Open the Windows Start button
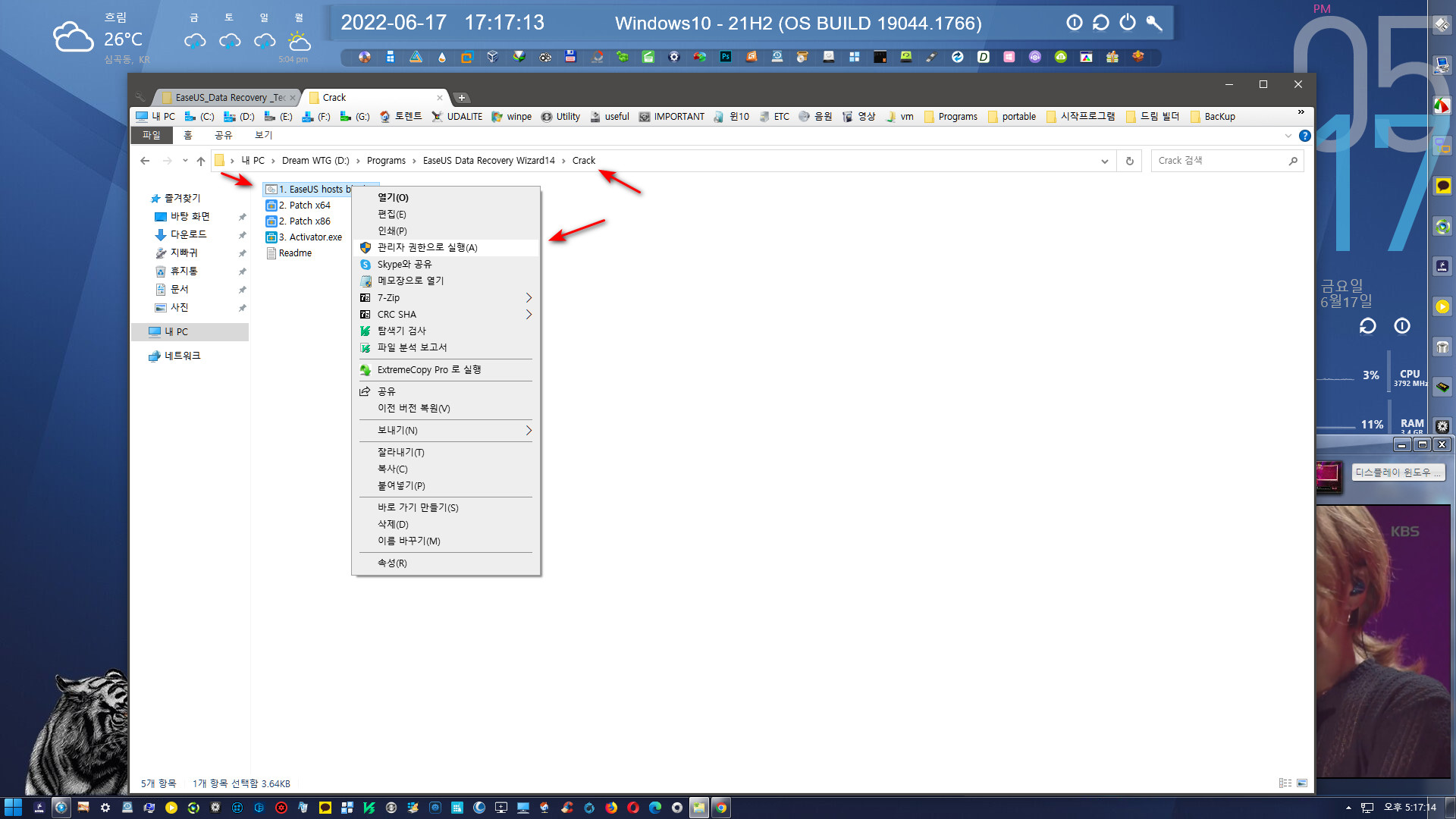1456x819 pixels. click(x=13, y=808)
